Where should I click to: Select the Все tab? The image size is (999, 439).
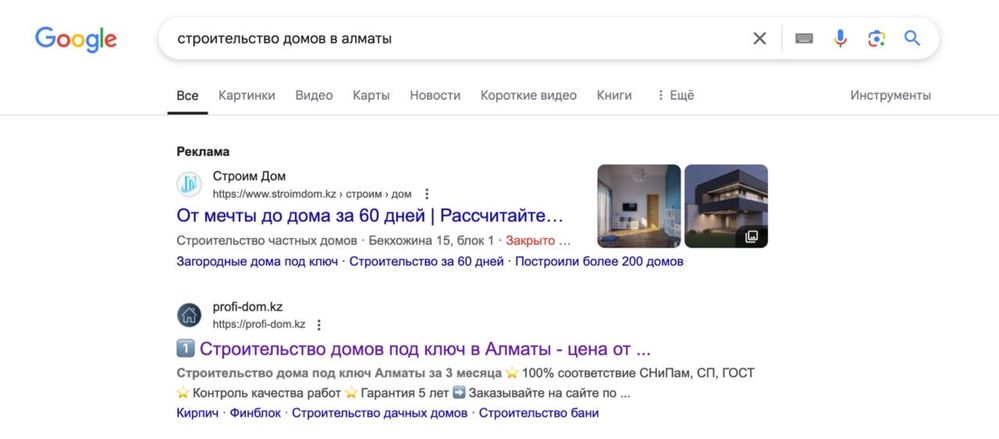[x=187, y=96]
